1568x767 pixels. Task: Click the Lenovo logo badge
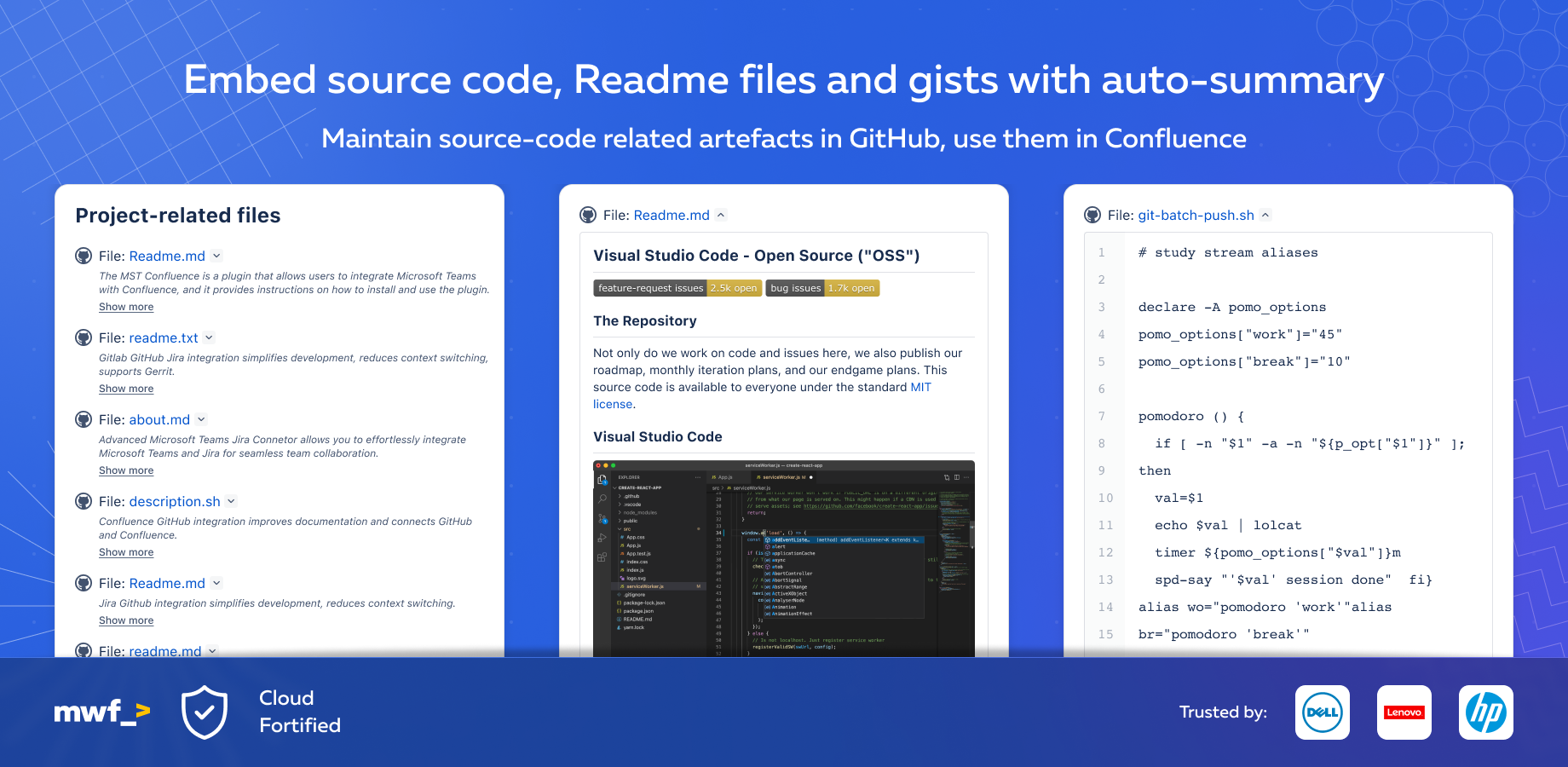1404,712
